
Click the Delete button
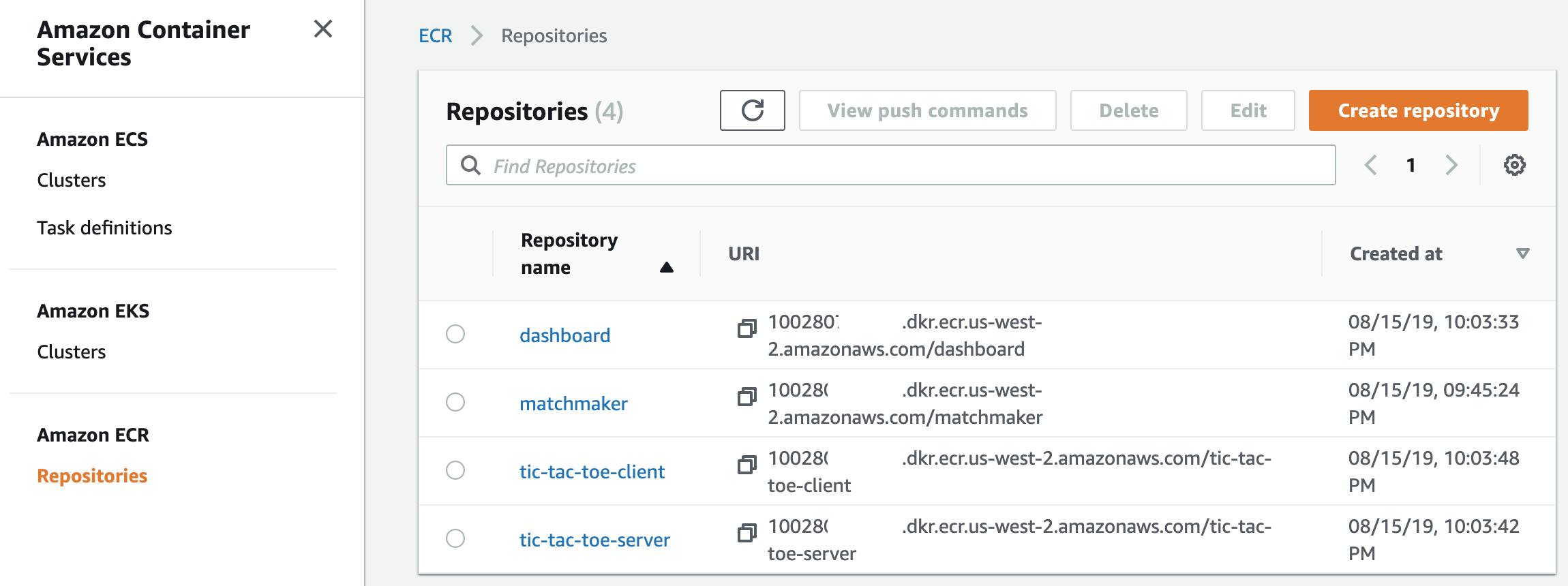(1128, 110)
